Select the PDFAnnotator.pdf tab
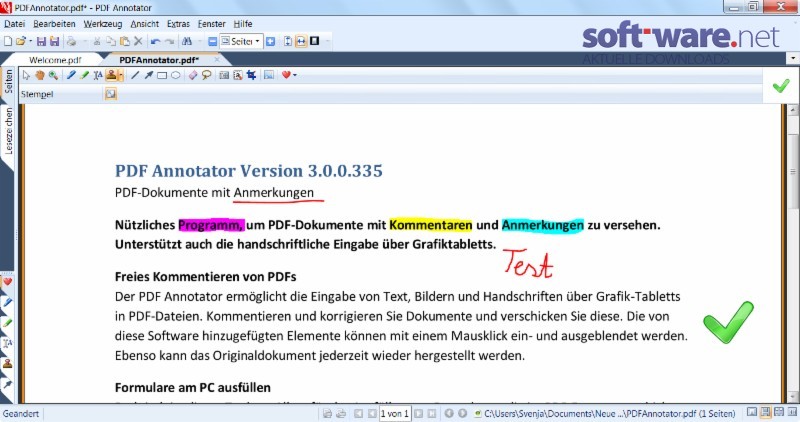800x422 pixels. (159, 60)
